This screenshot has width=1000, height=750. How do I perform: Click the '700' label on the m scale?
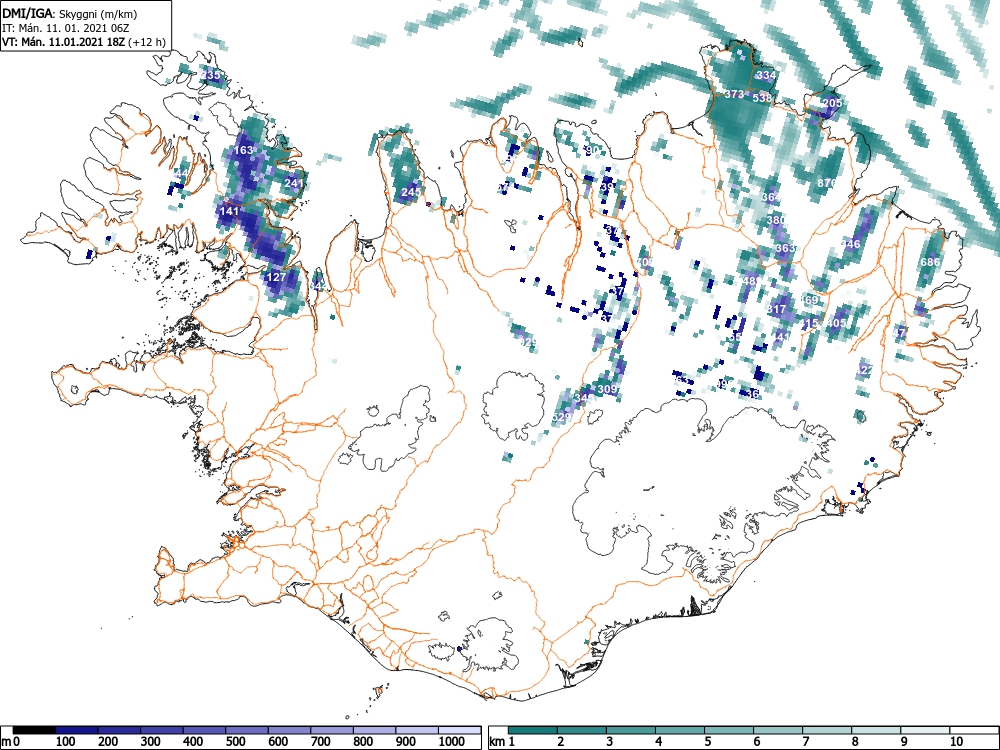click(320, 741)
